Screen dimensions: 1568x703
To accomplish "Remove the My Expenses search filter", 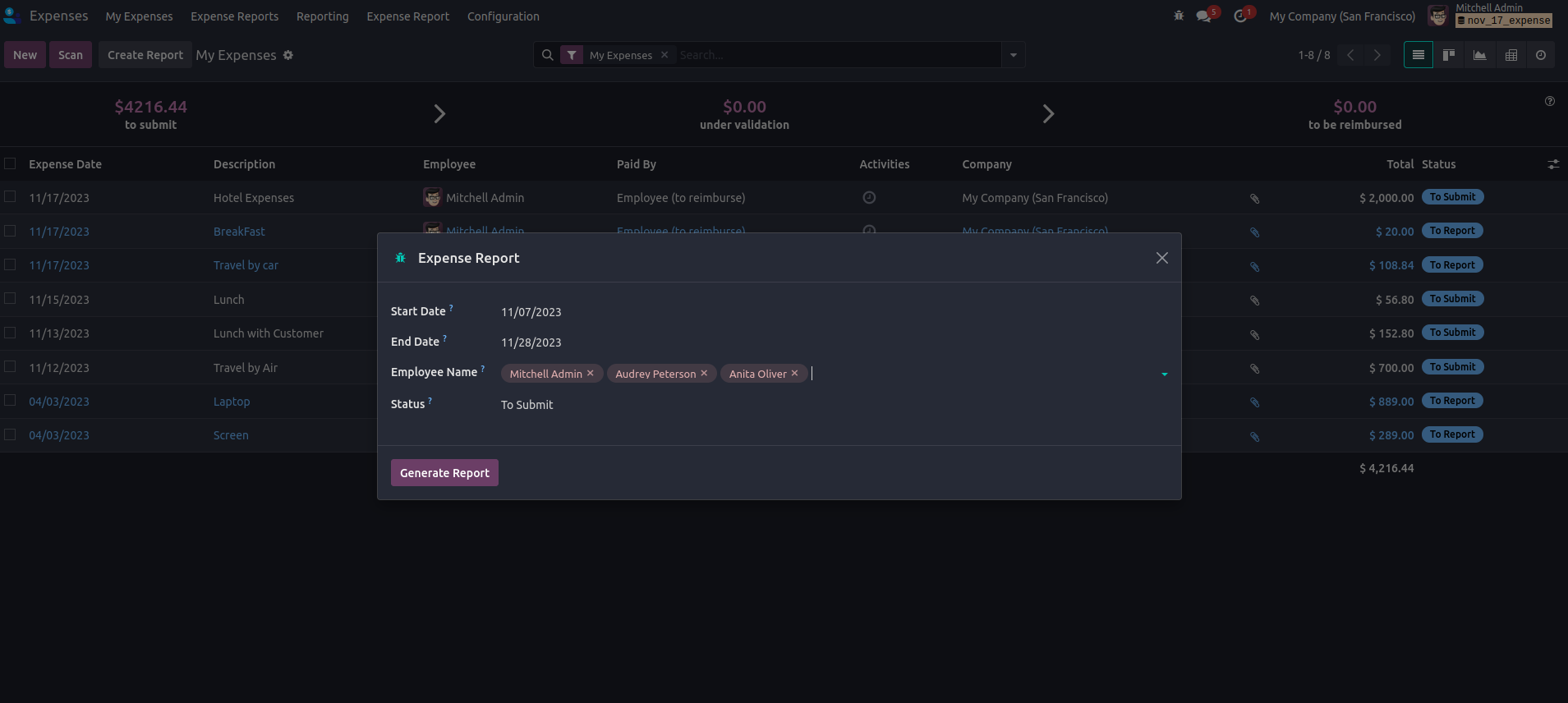I will pos(664,55).
